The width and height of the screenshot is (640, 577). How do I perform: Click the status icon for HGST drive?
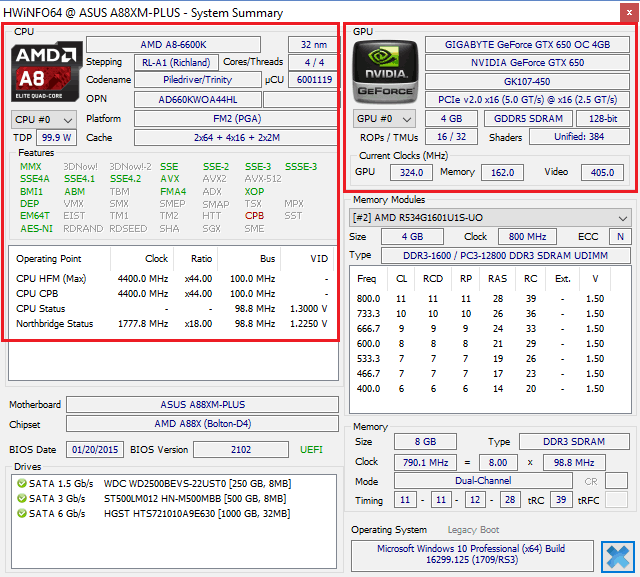click(22, 513)
